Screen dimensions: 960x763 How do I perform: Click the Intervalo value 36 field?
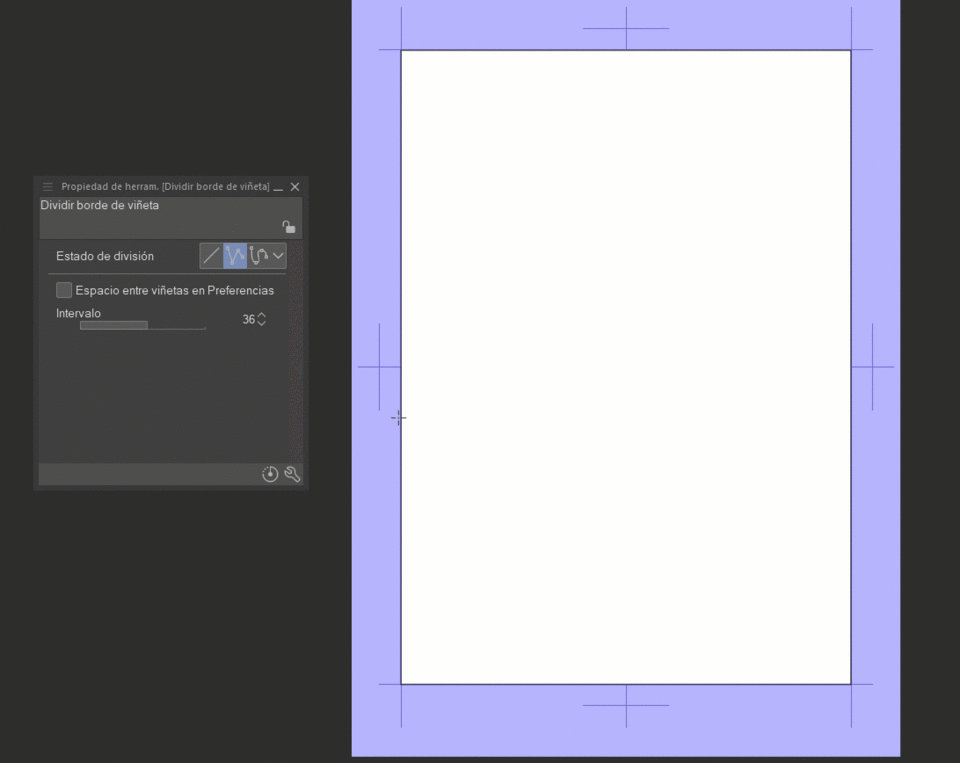point(248,319)
